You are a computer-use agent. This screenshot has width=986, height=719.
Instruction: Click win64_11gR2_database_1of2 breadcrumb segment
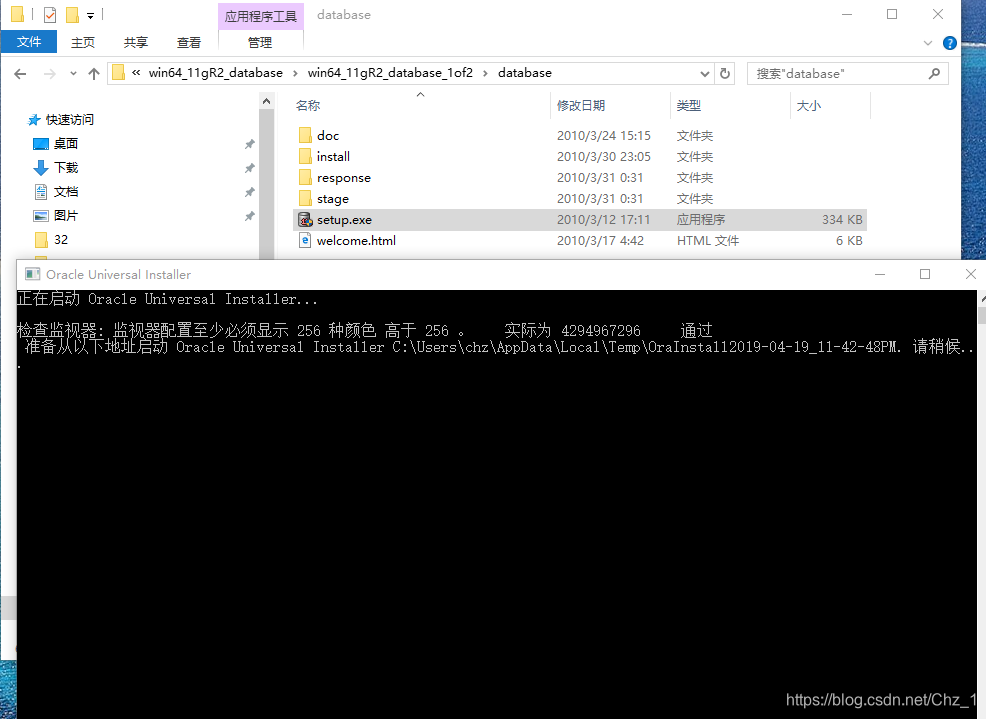pyautogui.click(x=390, y=73)
